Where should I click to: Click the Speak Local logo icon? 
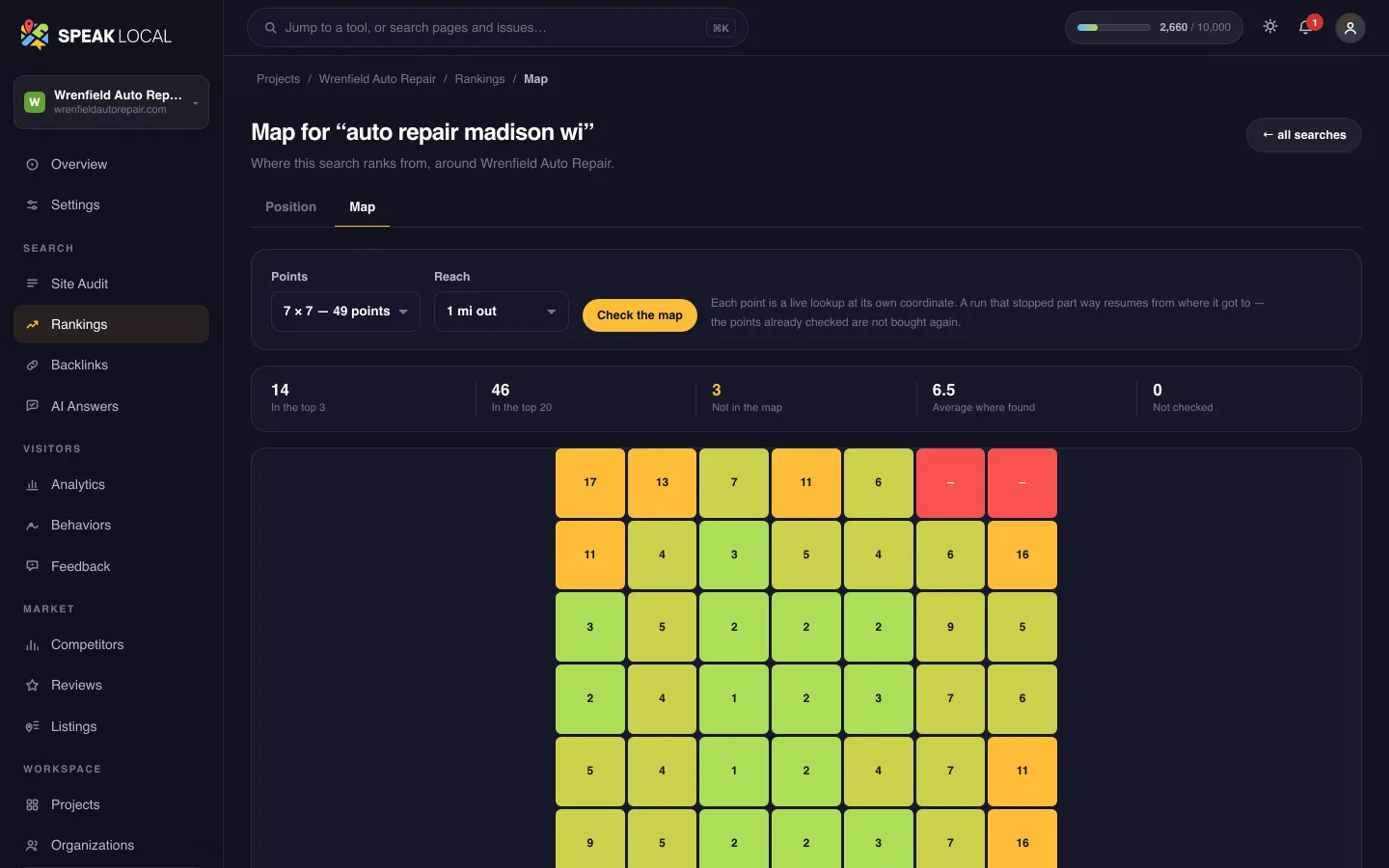pos(35,36)
